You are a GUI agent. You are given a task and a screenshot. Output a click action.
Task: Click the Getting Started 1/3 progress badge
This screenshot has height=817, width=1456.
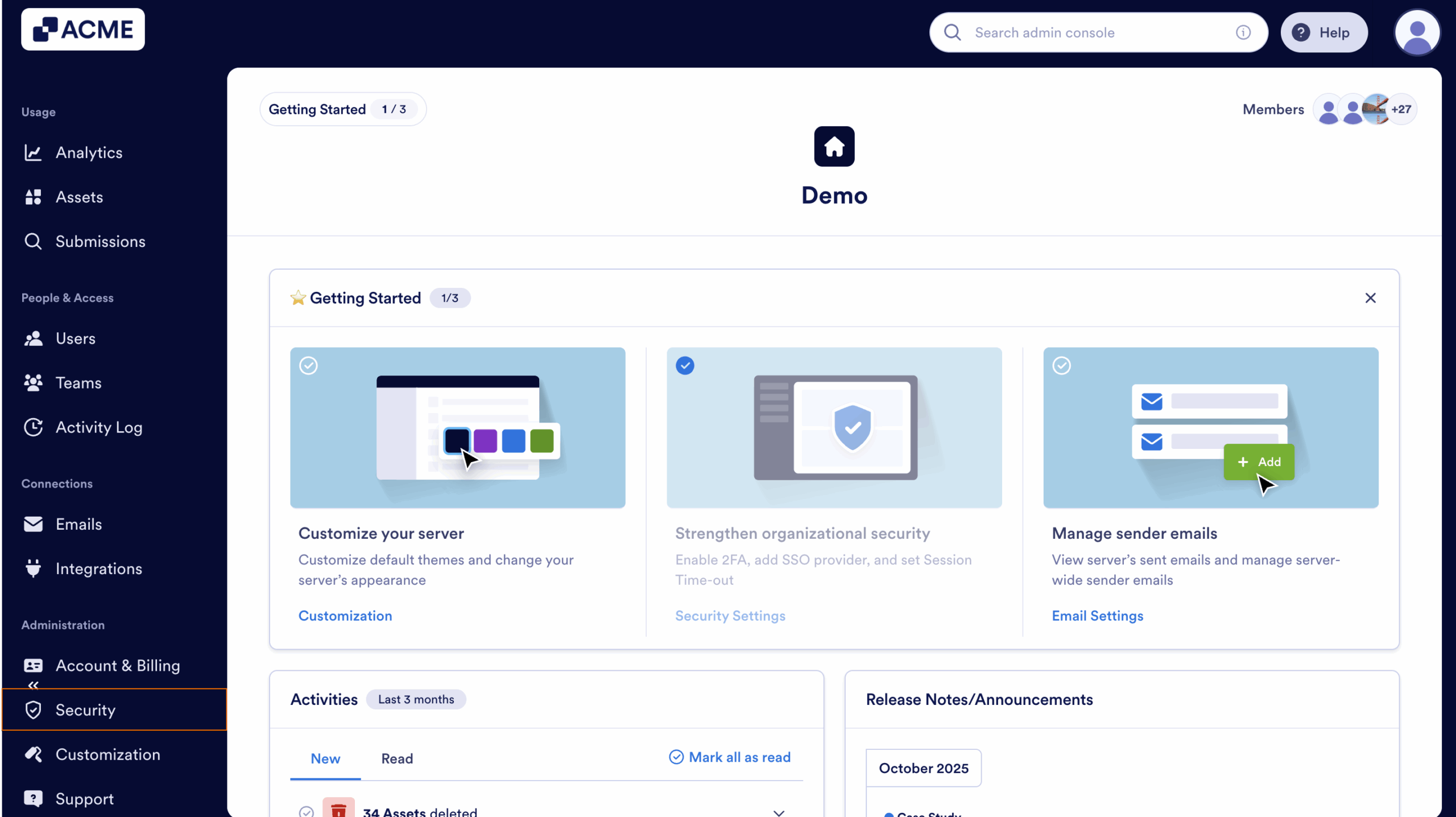coord(342,109)
